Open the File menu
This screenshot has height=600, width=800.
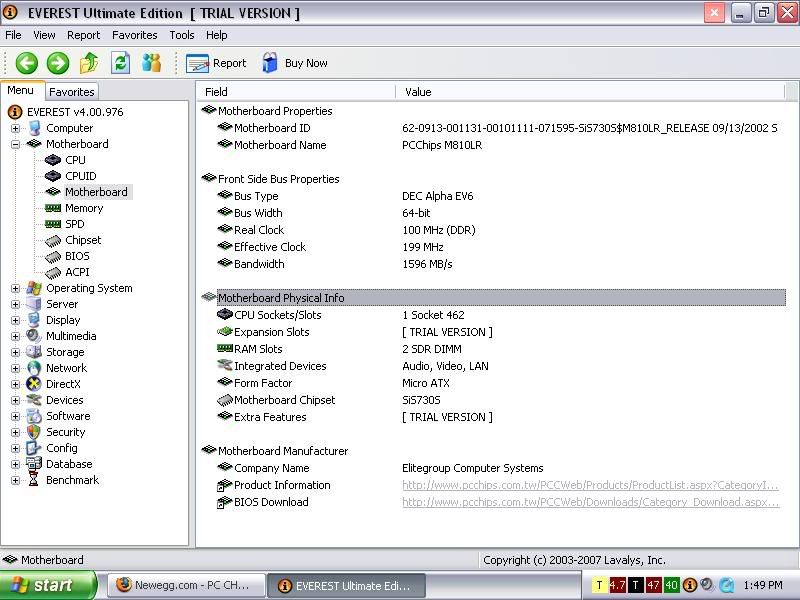[x=13, y=35]
